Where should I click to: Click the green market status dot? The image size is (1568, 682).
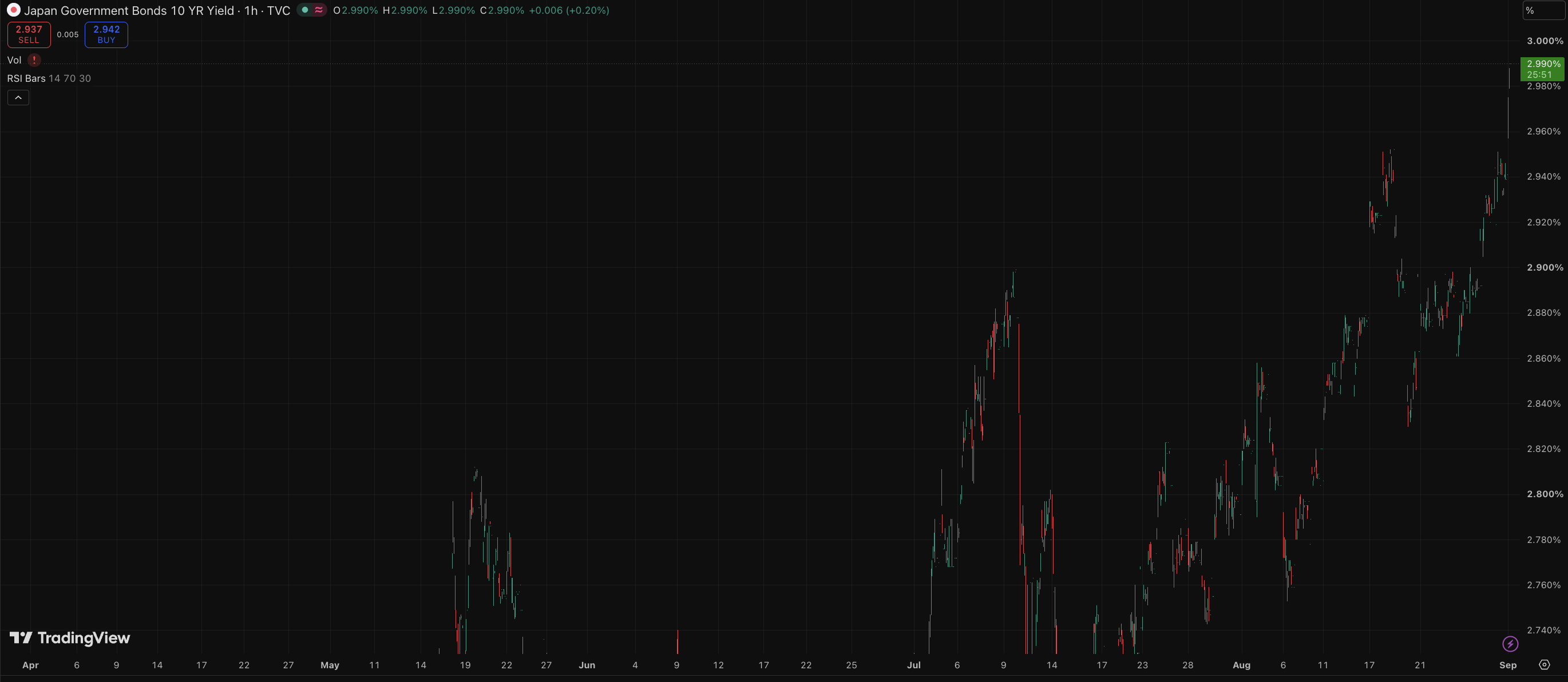click(305, 10)
